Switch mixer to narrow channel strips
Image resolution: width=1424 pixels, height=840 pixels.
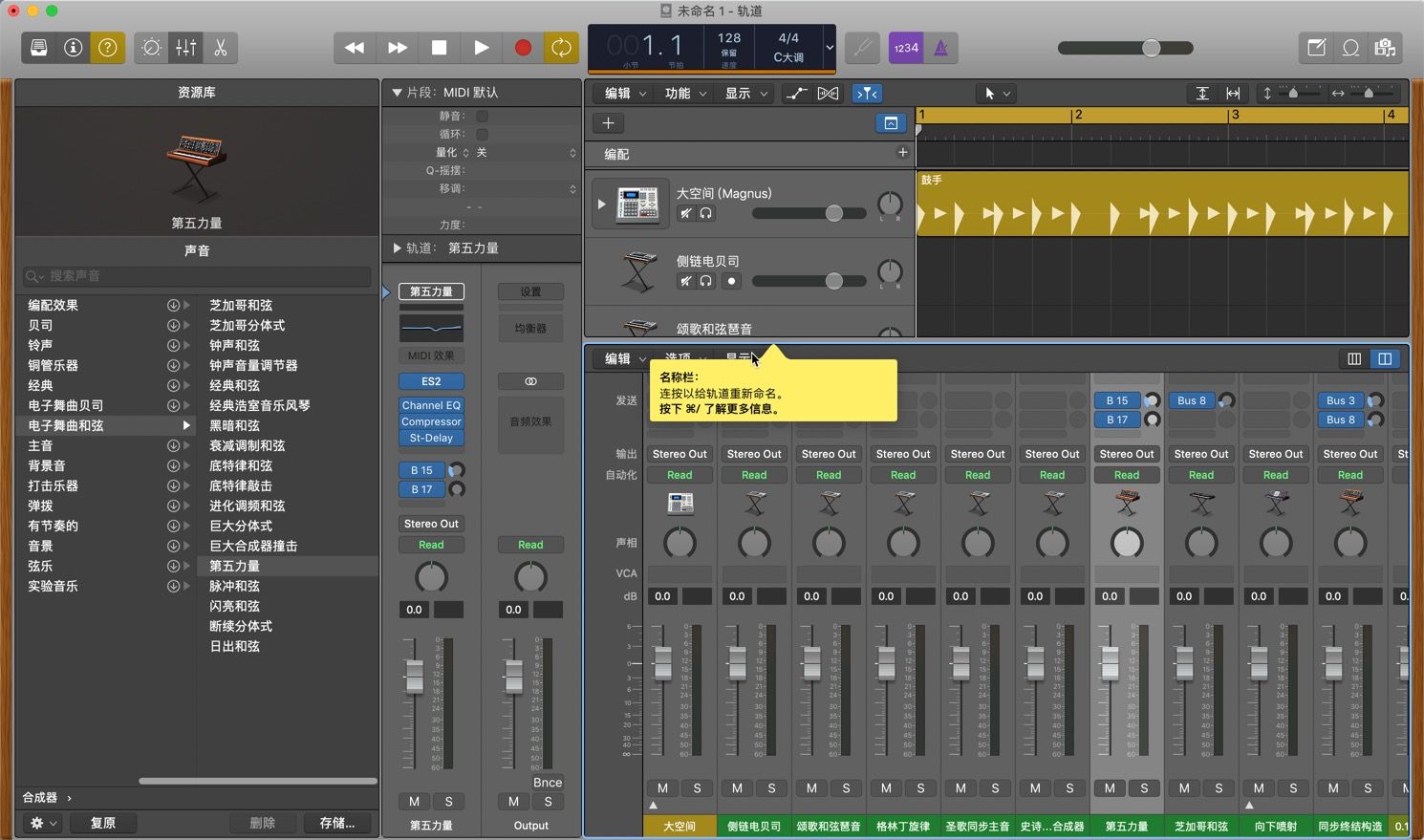[1354, 358]
